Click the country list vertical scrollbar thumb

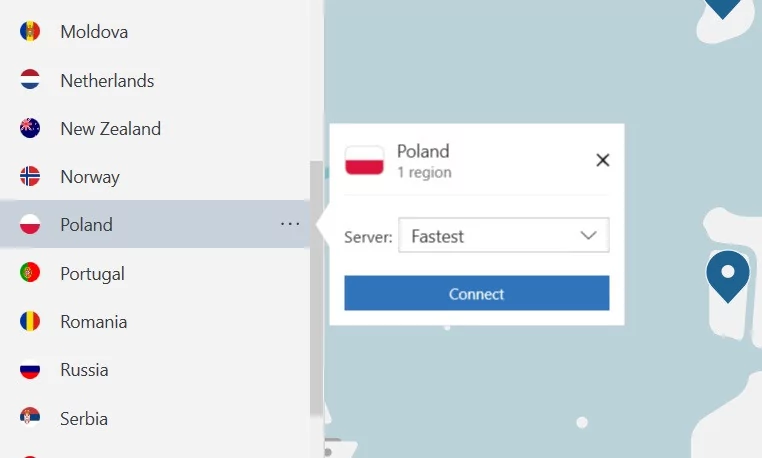[316, 288]
